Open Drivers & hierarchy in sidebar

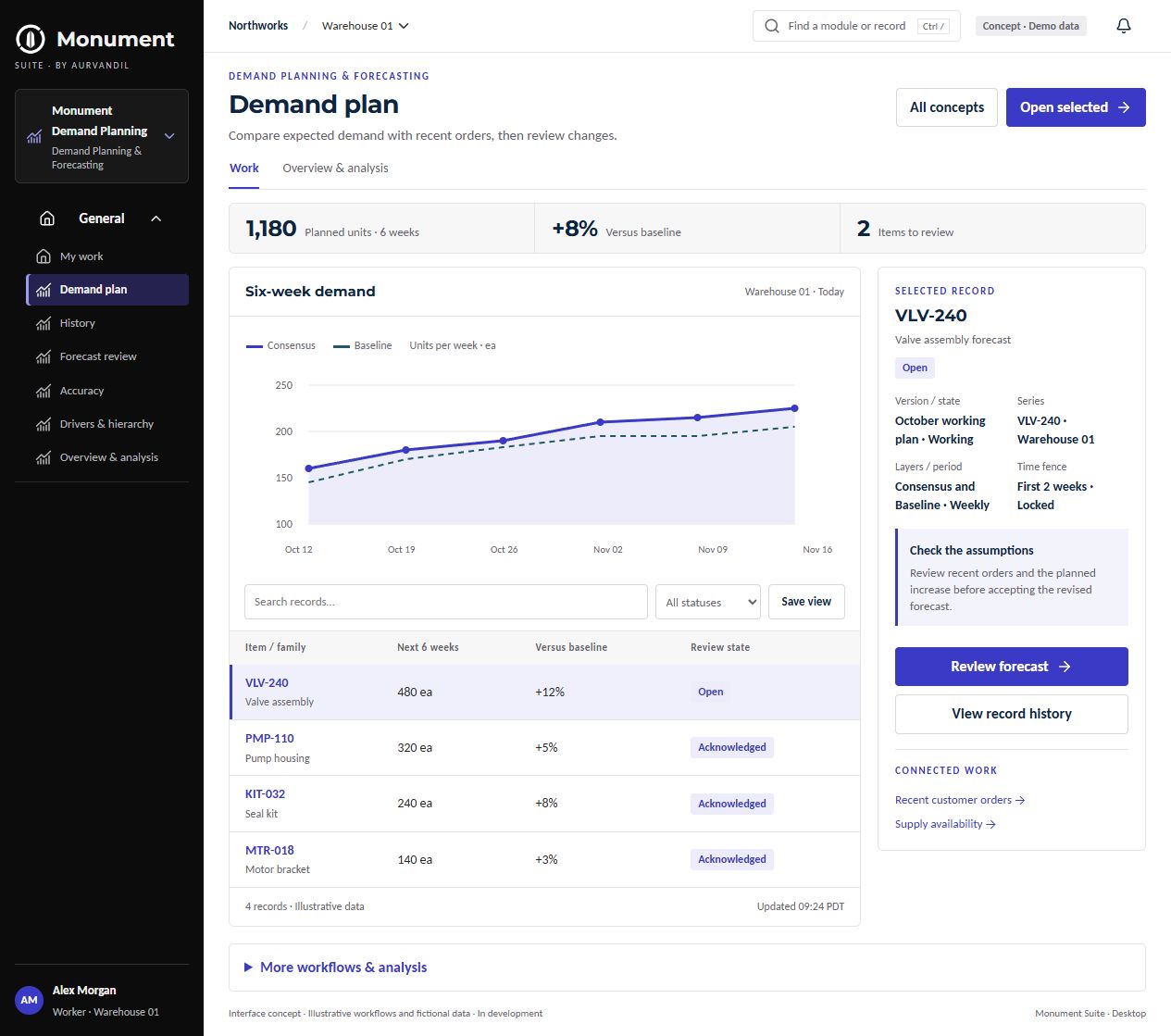(x=107, y=424)
